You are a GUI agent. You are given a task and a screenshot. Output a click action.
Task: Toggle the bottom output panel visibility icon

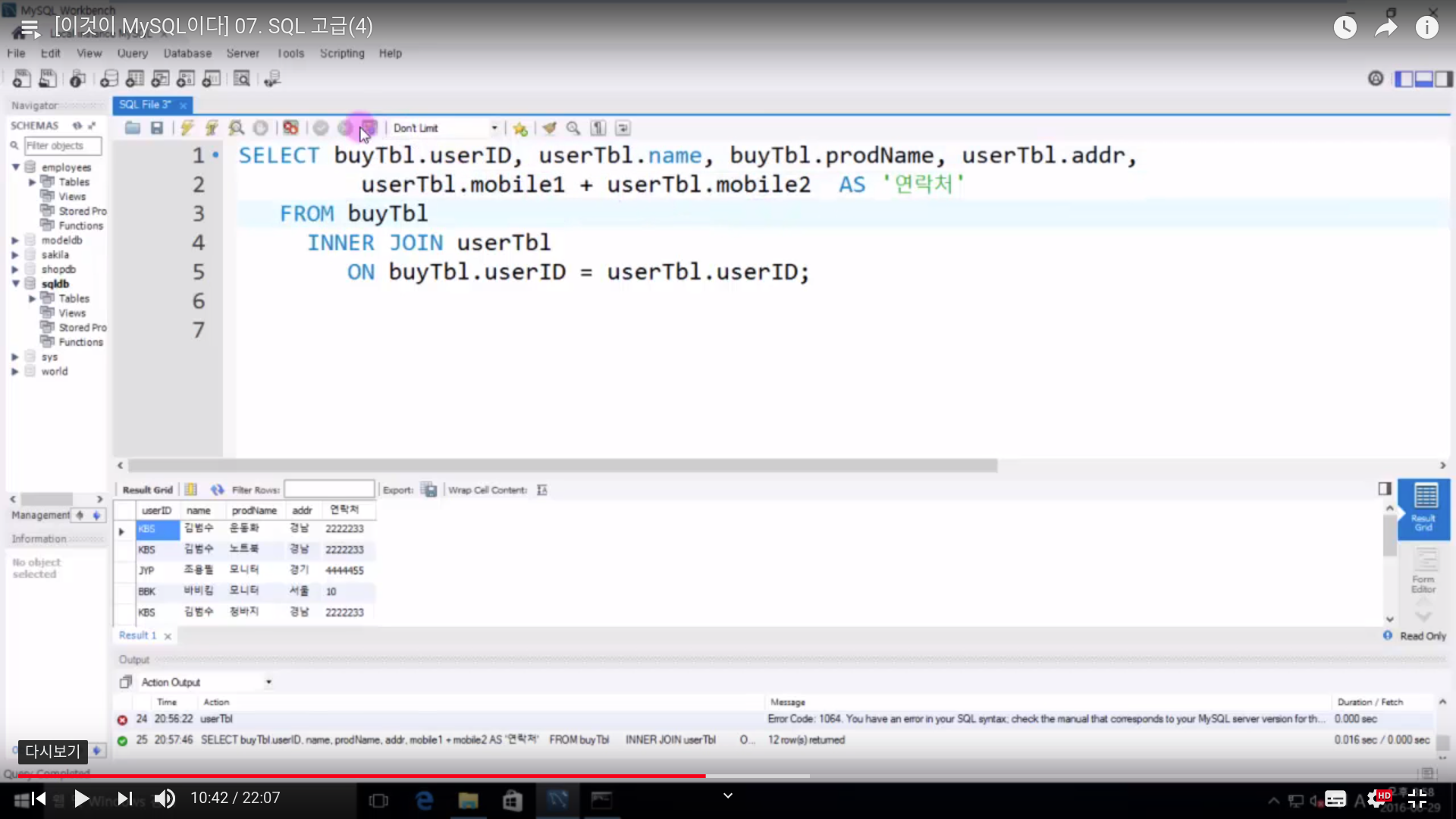point(1423,79)
